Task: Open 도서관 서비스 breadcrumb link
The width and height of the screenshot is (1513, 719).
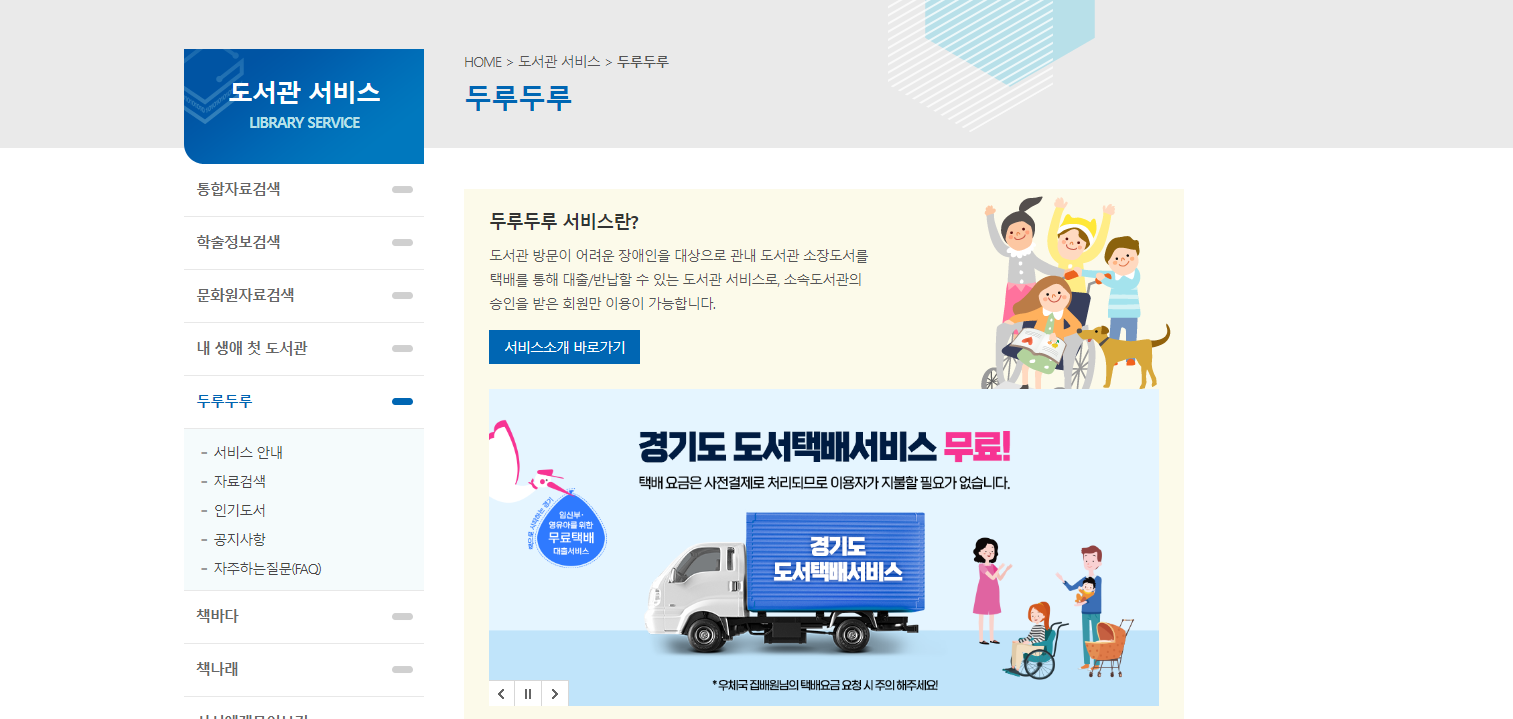Action: (559, 62)
